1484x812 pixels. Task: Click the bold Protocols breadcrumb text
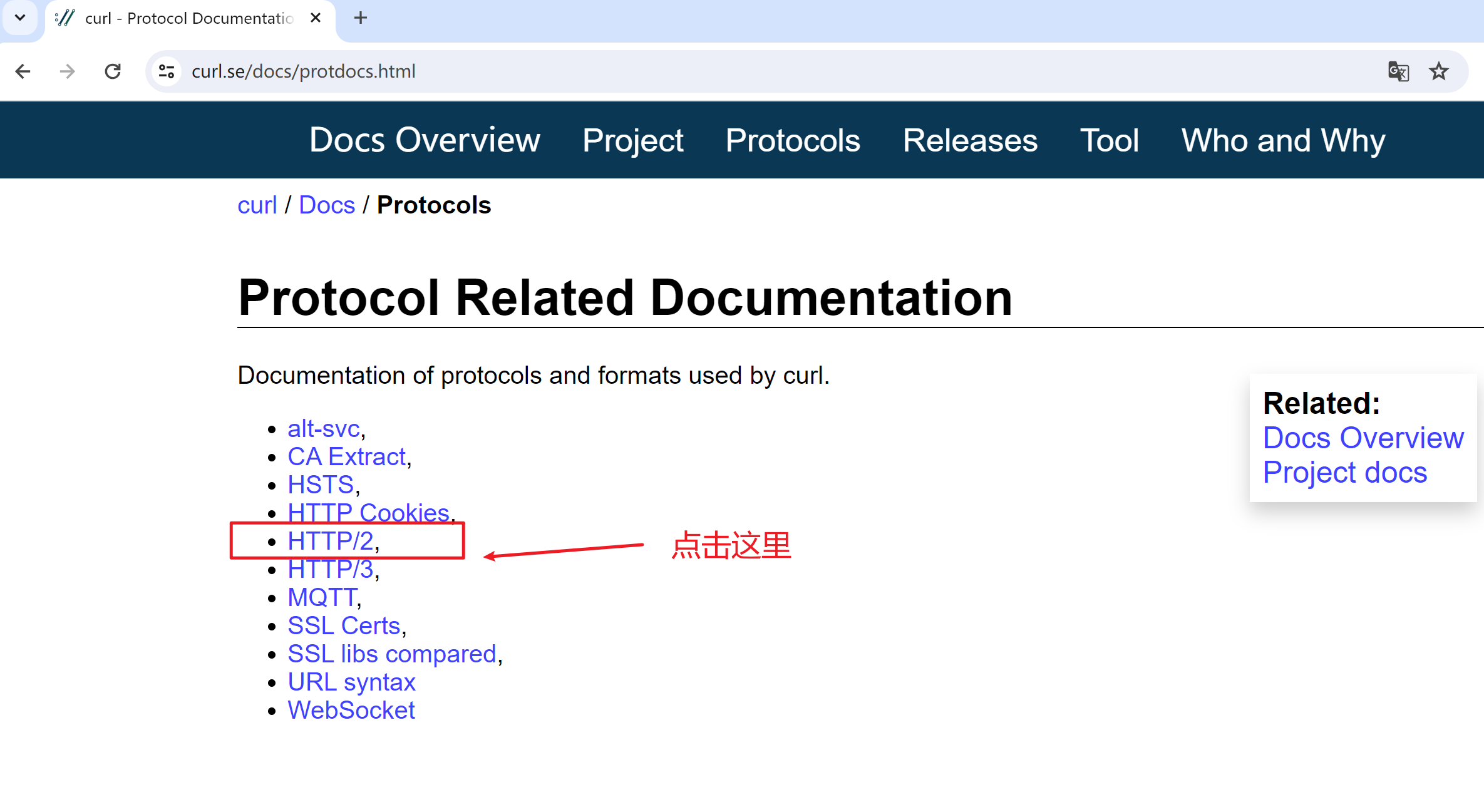coord(434,205)
